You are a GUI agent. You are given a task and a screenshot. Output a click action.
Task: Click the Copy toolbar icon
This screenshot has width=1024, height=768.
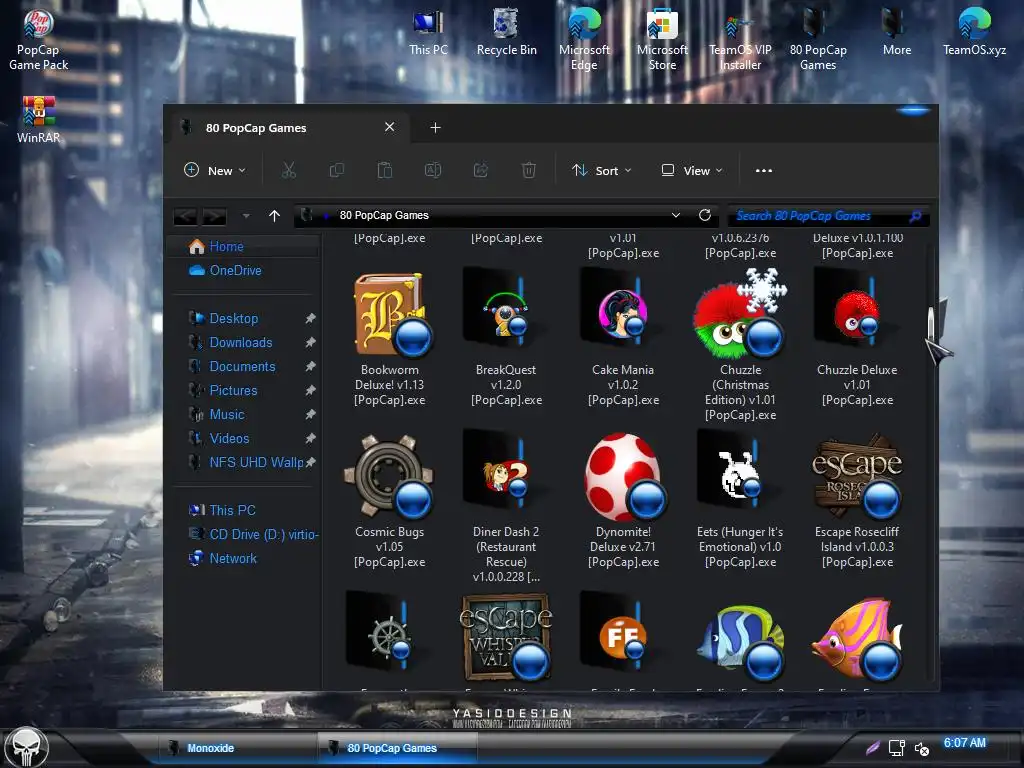(337, 170)
